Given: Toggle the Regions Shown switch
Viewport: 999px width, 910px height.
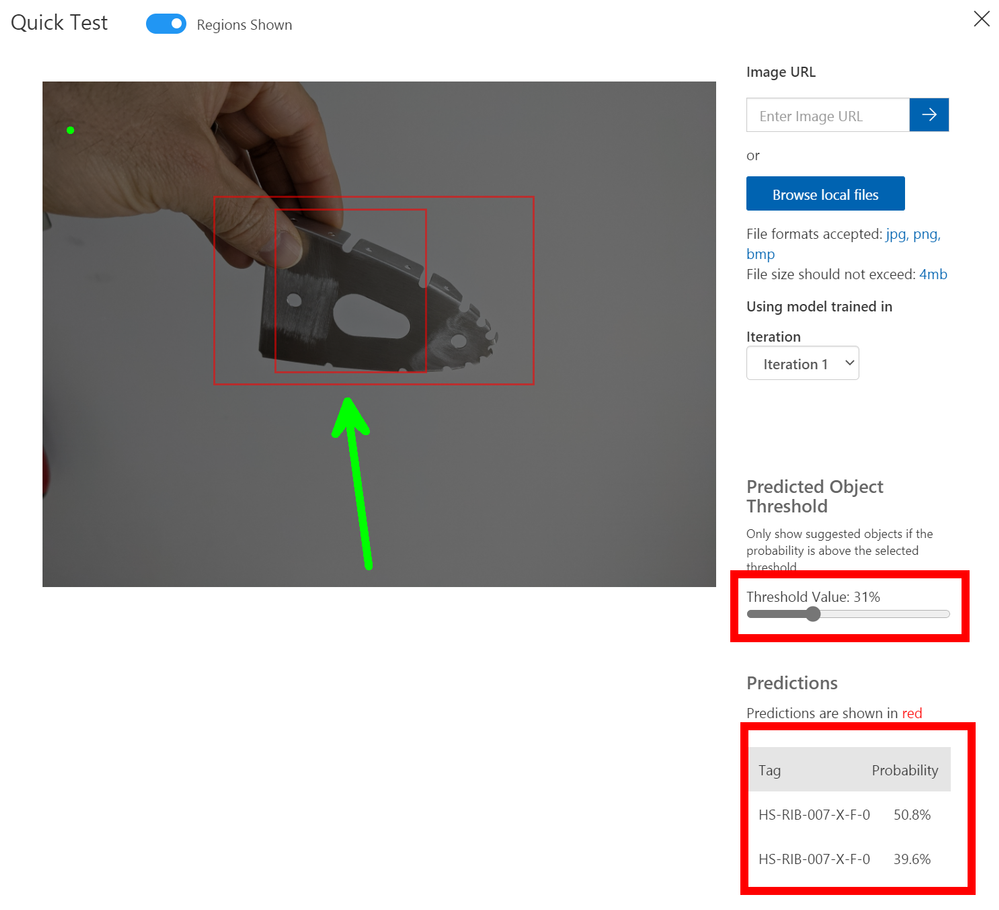Looking at the screenshot, I should pos(166,24).
